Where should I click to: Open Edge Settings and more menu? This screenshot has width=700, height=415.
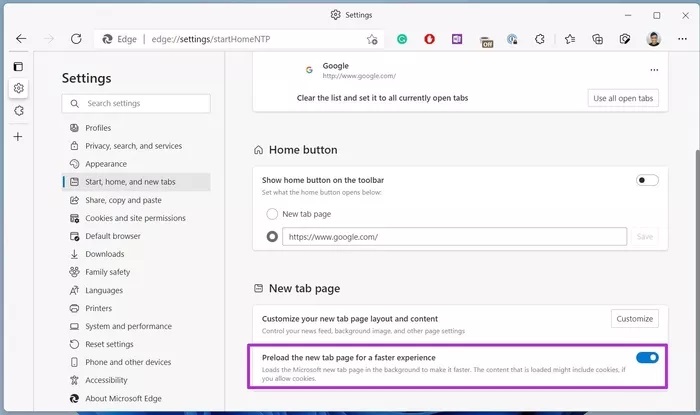click(x=681, y=39)
